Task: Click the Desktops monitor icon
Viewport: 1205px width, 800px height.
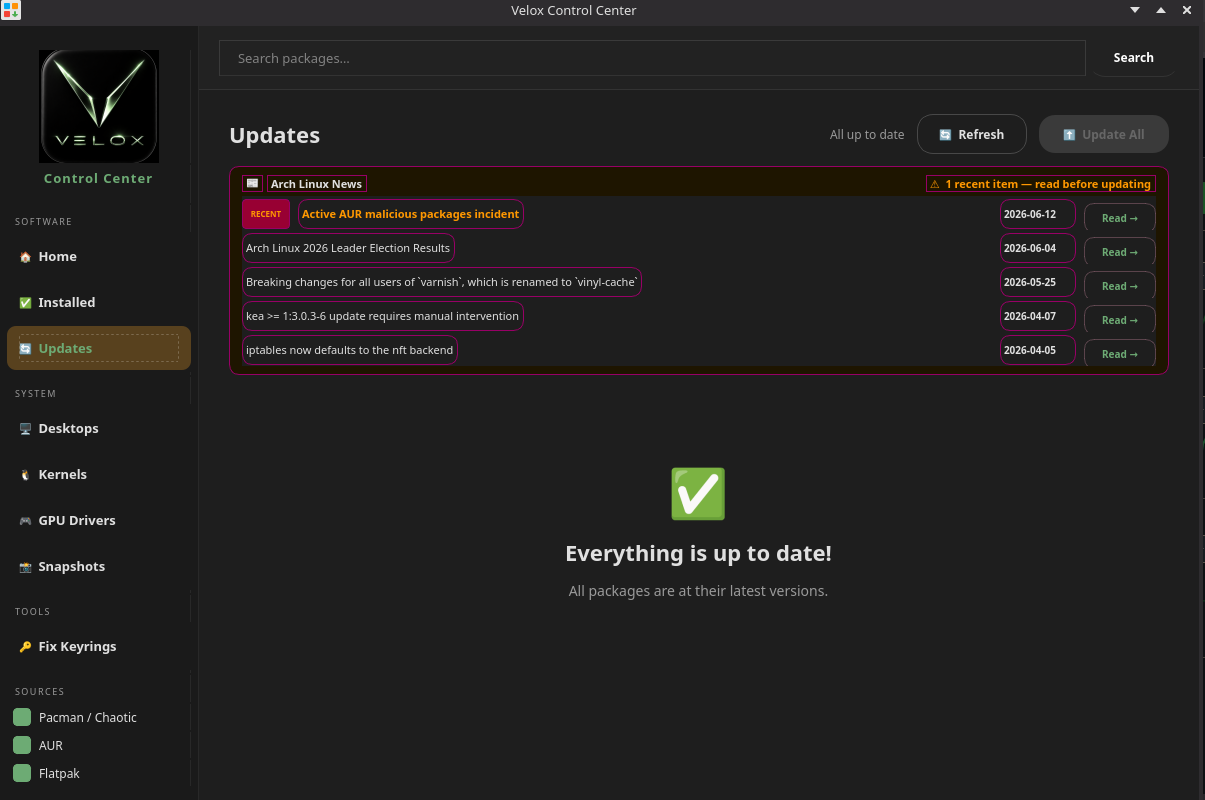Action: (25, 429)
